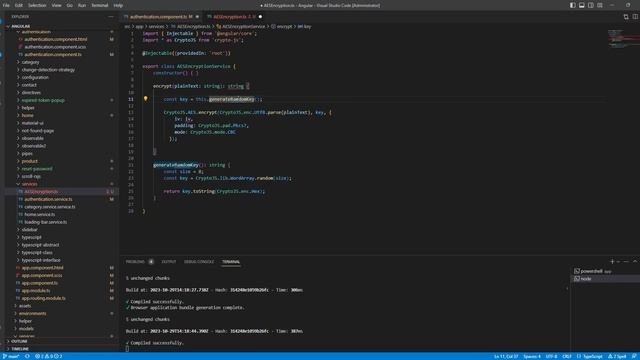Switch to authentication.component.ts editor tab
This screenshot has height=360, width=640.
click(x=162, y=17)
